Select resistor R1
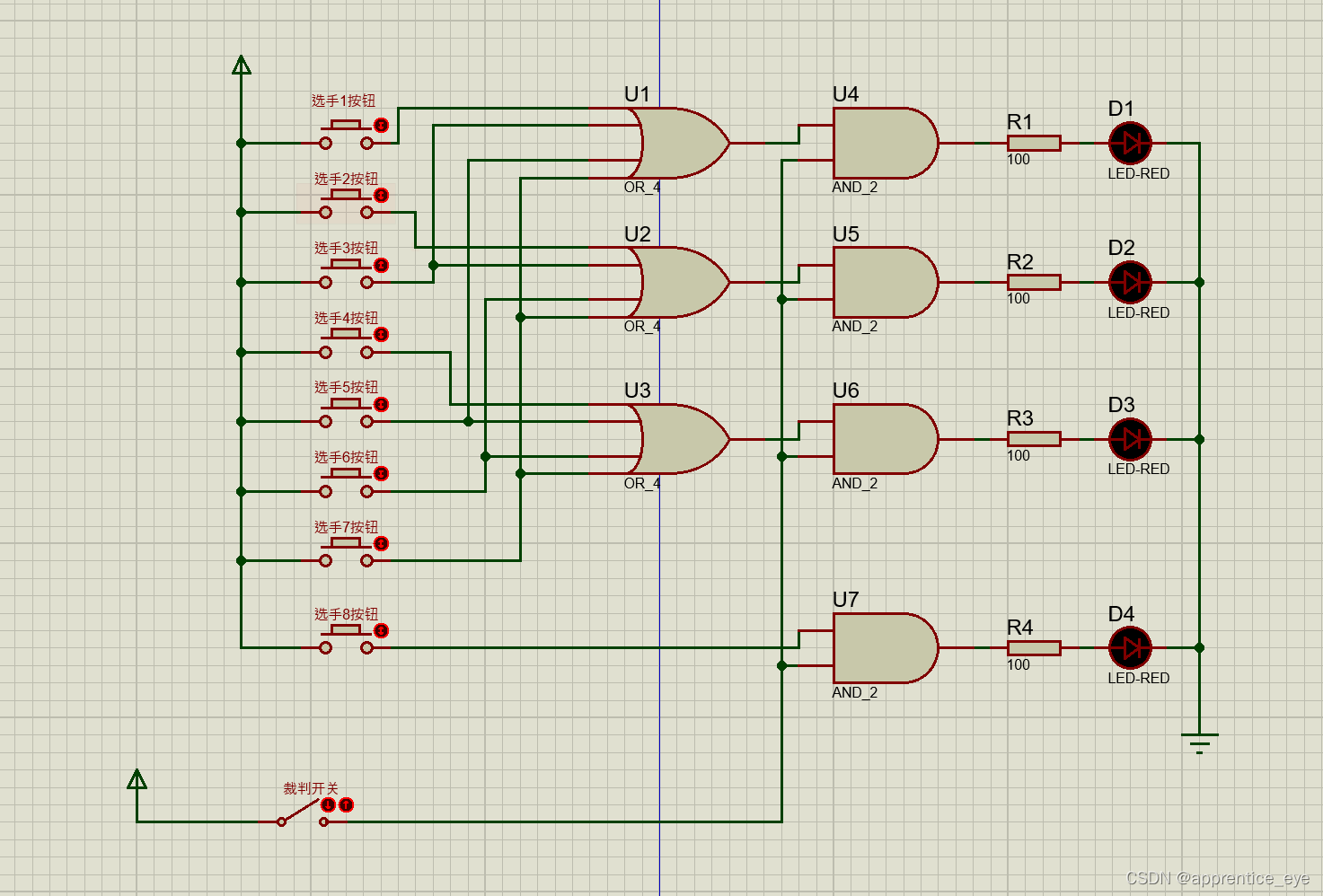The height and width of the screenshot is (896, 1323). coord(1034,143)
